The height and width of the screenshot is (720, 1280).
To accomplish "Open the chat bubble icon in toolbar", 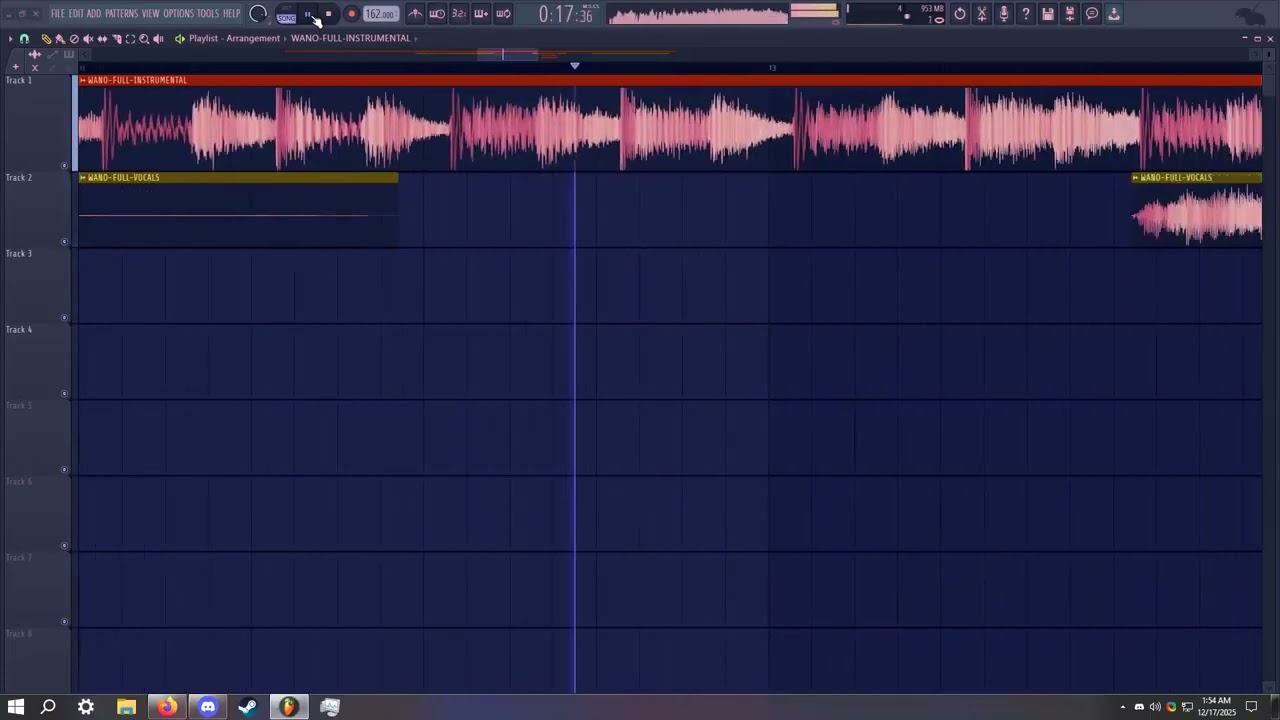I will tap(1092, 14).
